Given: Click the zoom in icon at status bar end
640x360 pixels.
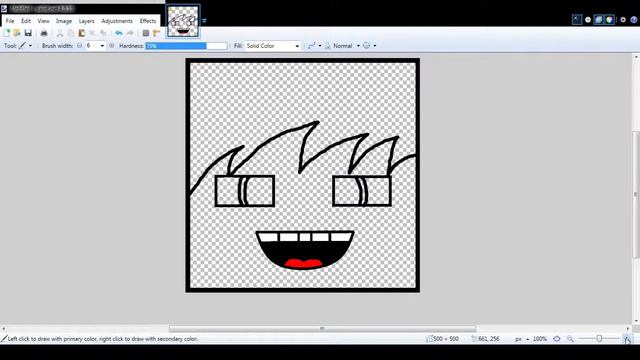Looking at the screenshot, I should click(627, 339).
